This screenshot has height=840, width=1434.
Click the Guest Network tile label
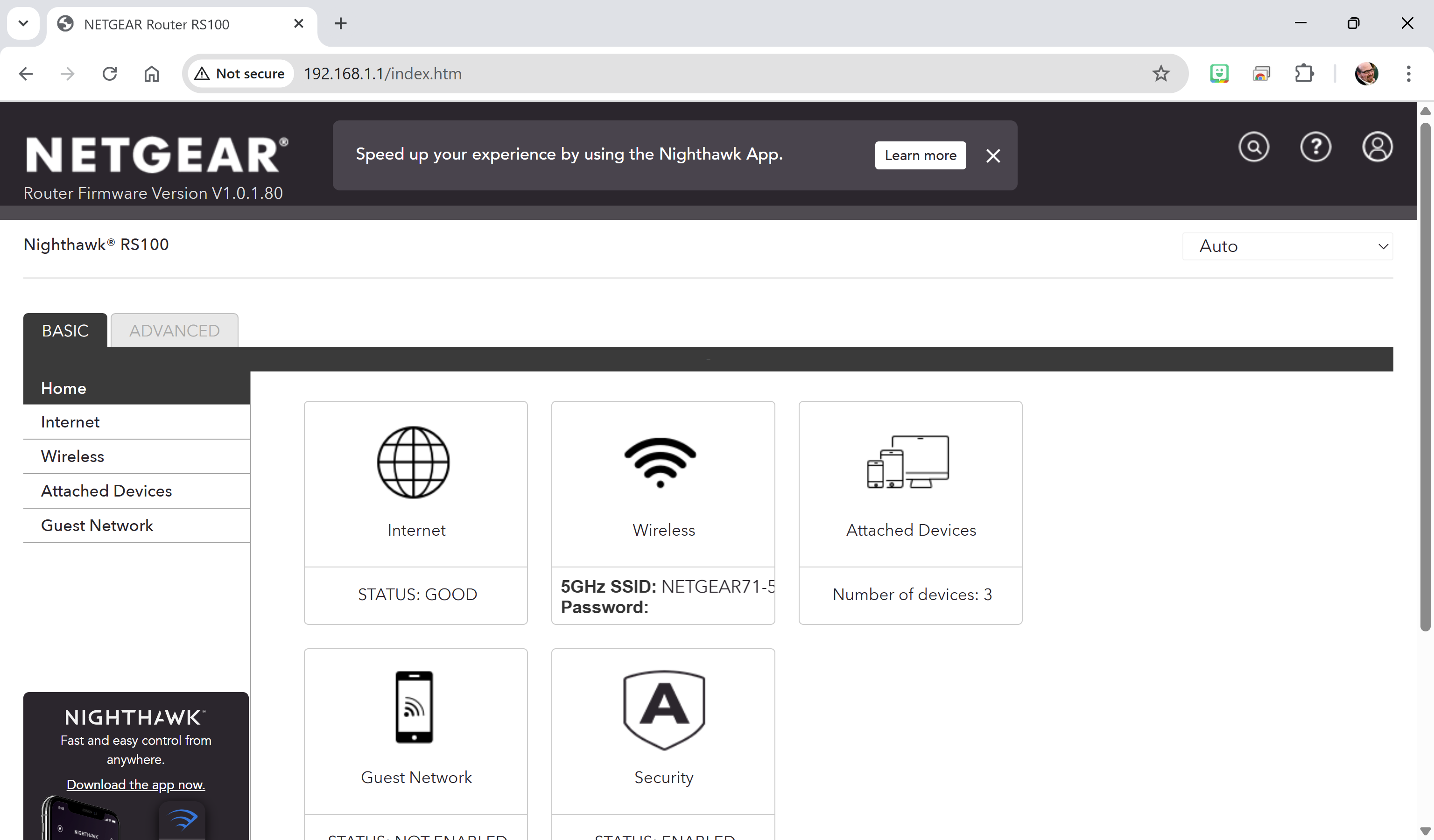click(x=416, y=777)
